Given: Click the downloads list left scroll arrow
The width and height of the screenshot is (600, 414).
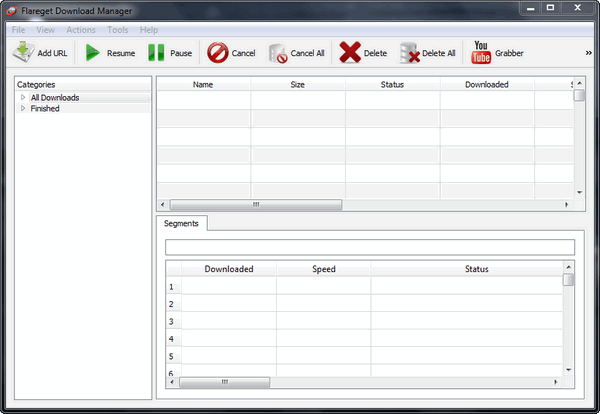Looking at the screenshot, I should click(x=162, y=205).
